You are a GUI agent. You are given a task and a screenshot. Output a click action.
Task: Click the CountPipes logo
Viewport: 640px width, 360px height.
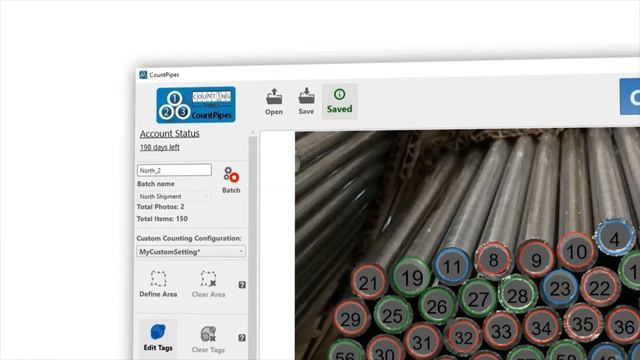click(196, 105)
